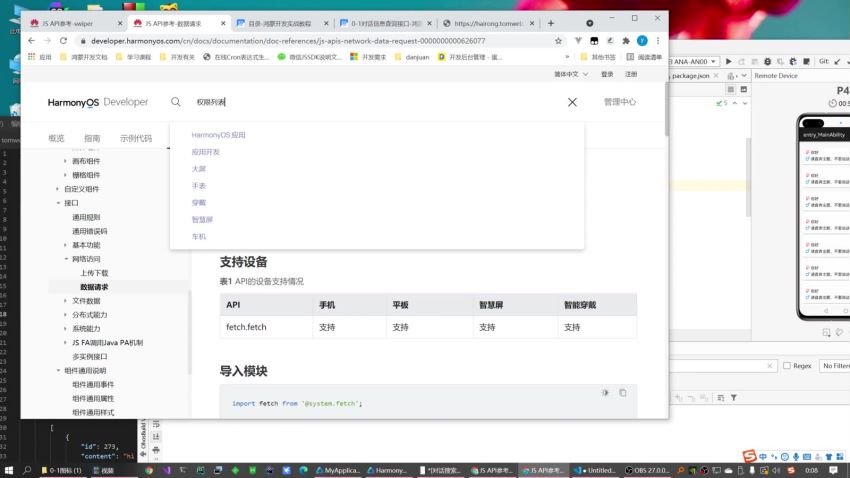Click the 注册 register link
The width and height of the screenshot is (850, 478).
point(631,74)
